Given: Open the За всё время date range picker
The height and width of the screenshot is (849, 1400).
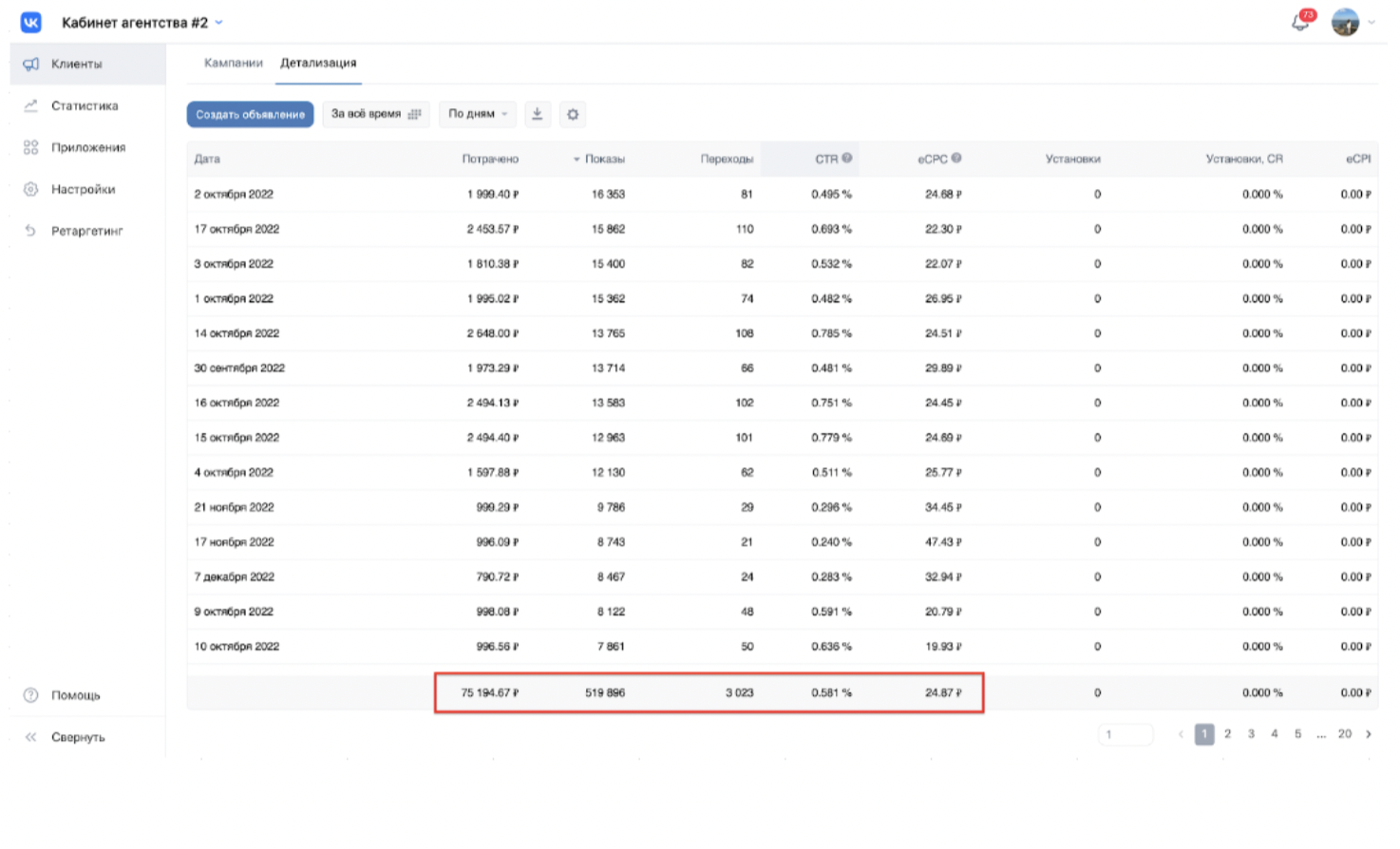Looking at the screenshot, I should coord(376,114).
